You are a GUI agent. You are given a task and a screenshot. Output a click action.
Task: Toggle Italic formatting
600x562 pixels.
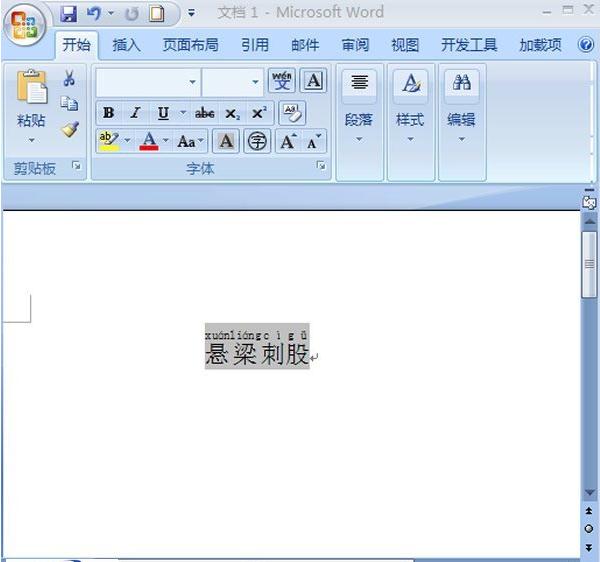click(x=134, y=113)
